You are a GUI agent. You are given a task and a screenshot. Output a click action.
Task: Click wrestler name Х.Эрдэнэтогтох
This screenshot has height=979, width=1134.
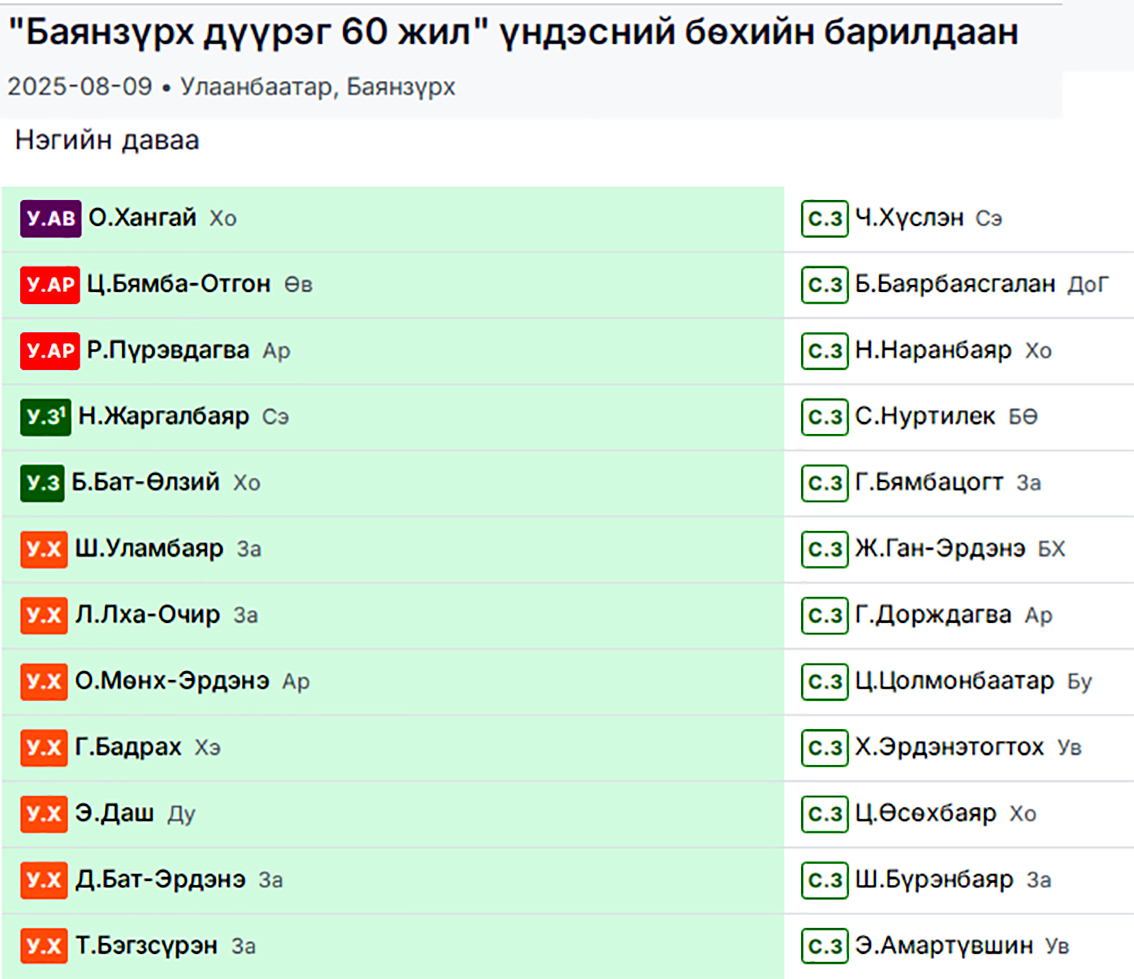tap(949, 747)
